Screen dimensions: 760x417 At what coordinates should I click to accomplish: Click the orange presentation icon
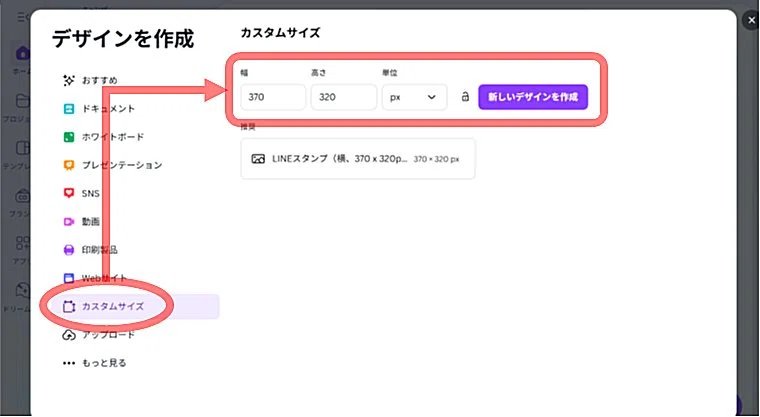(x=69, y=165)
